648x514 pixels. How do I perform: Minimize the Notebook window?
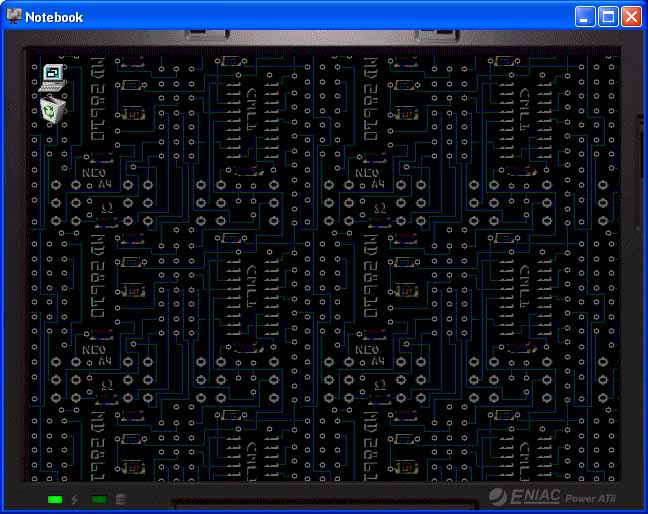click(585, 17)
